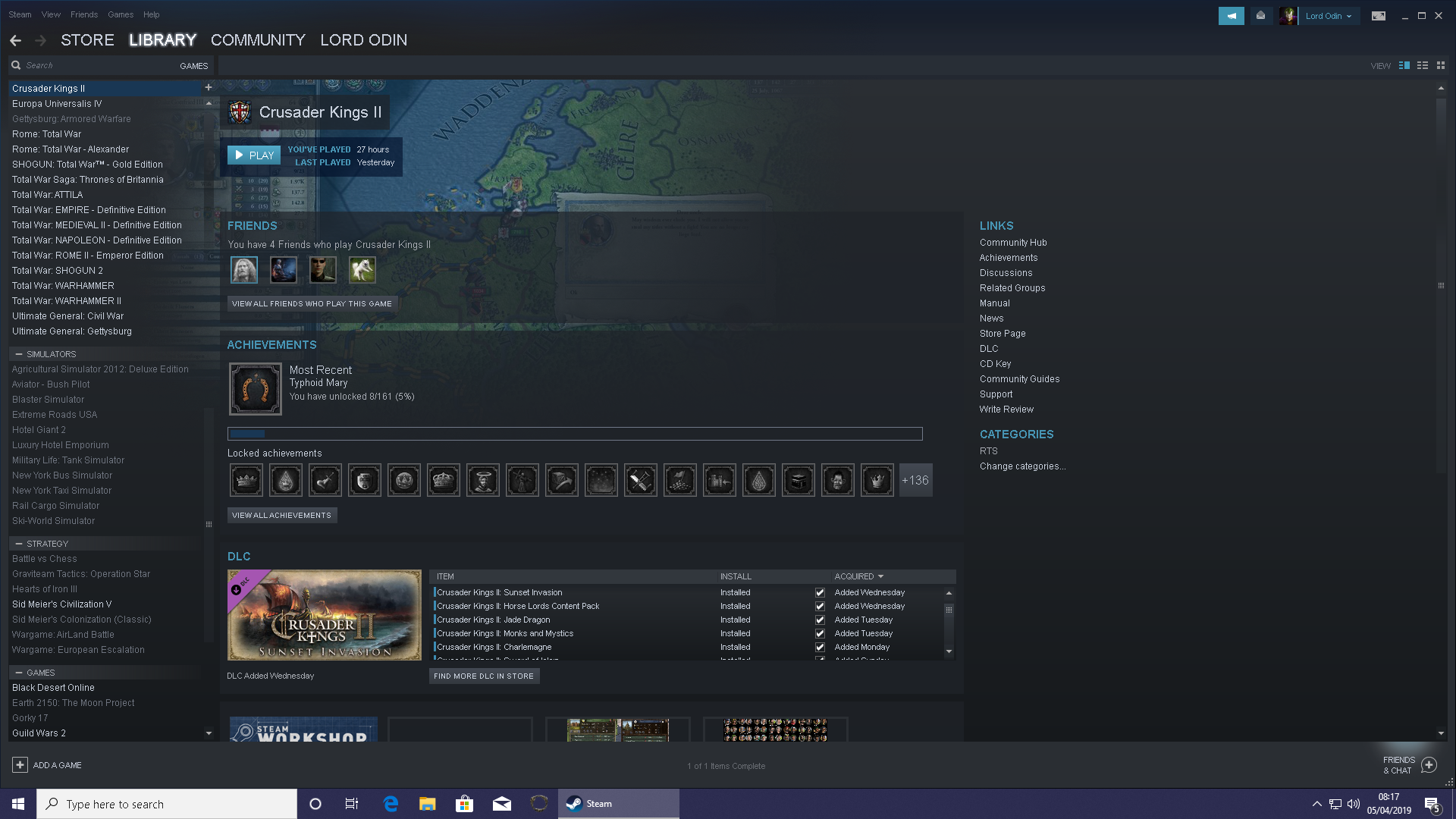1456x819 pixels.
Task: View all friends who play this game
Action: coord(312,304)
